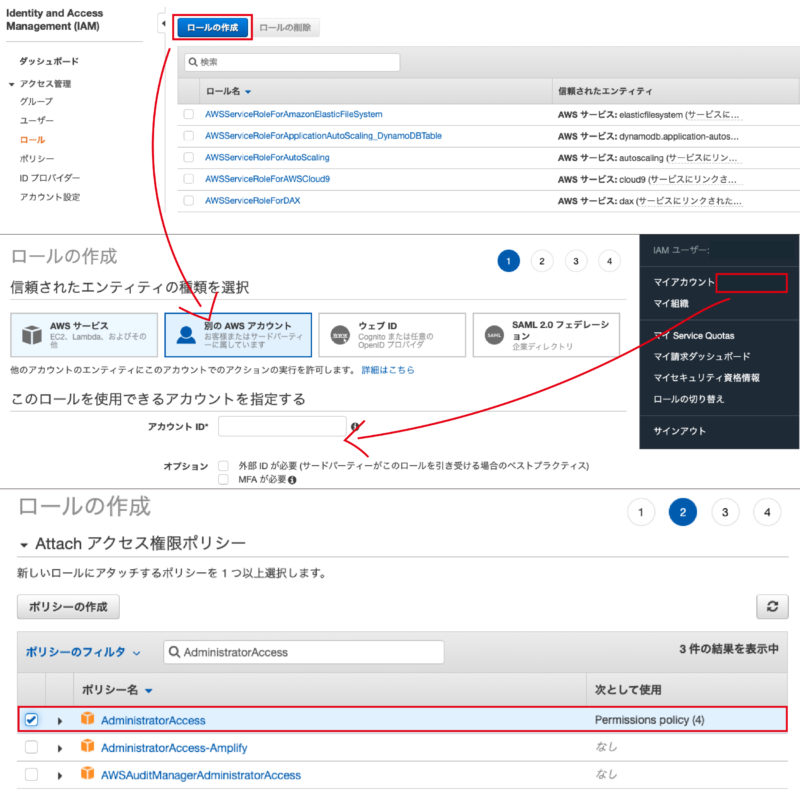Click the アカウント ID input field
This screenshot has width=800, height=800.
[x=282, y=426]
